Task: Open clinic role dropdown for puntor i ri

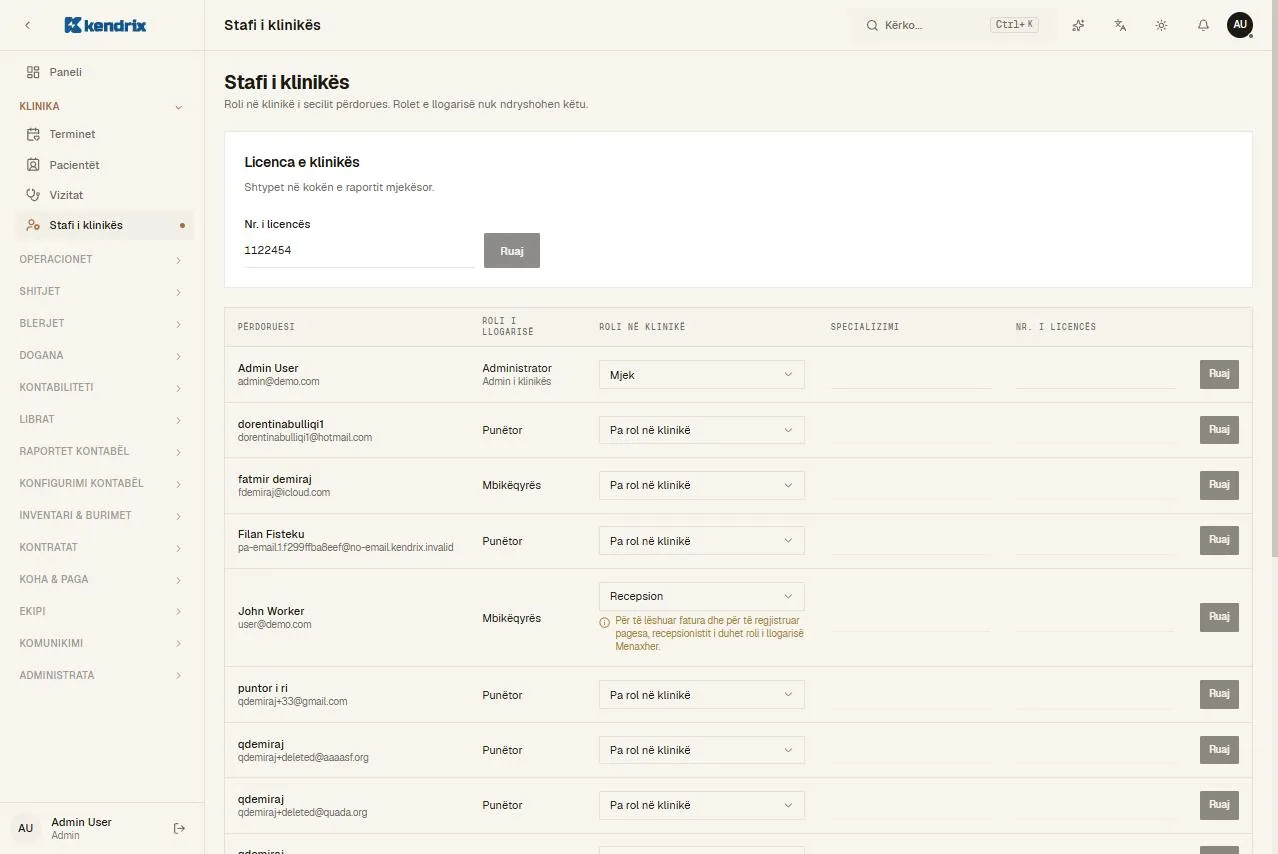Action: (701, 695)
